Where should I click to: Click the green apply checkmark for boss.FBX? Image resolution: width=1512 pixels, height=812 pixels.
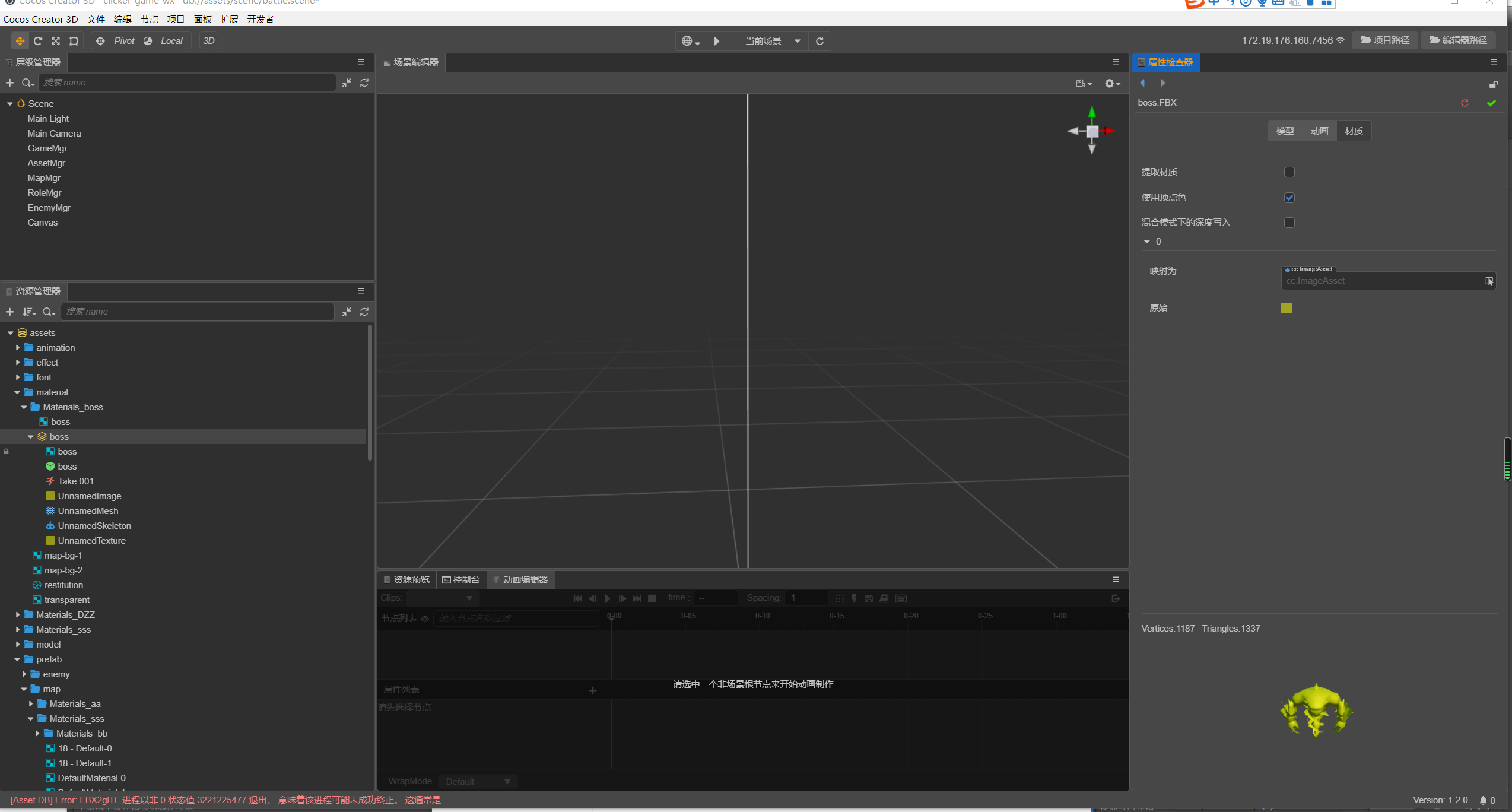(x=1491, y=103)
